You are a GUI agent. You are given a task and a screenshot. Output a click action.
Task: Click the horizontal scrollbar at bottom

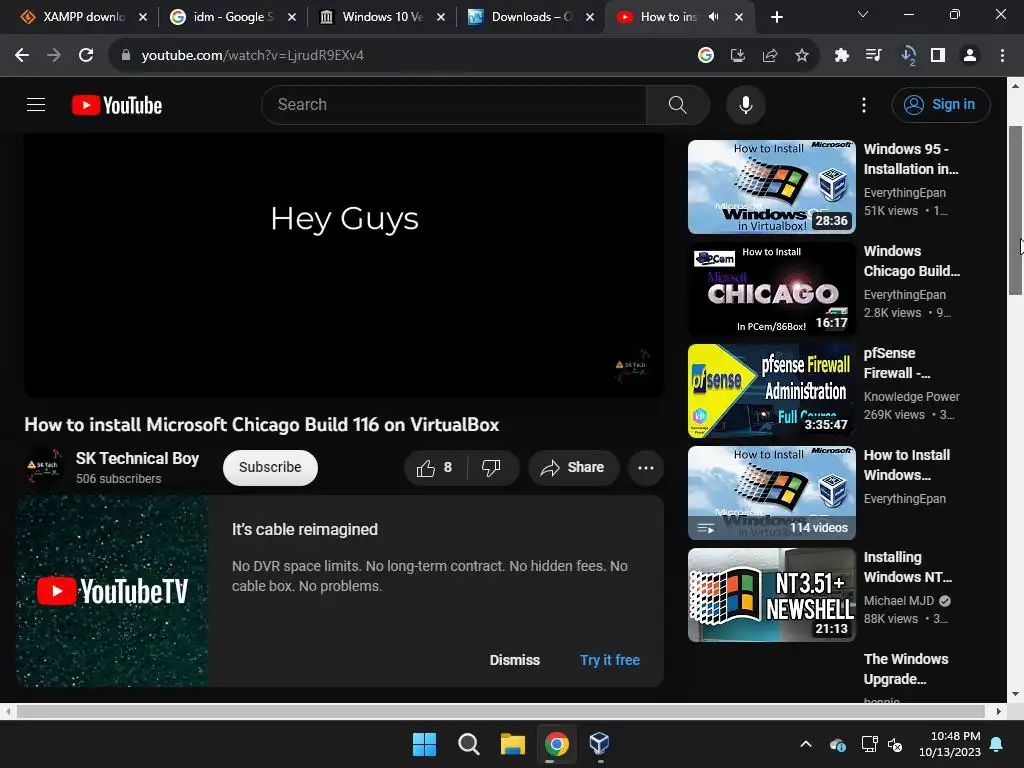click(500, 711)
